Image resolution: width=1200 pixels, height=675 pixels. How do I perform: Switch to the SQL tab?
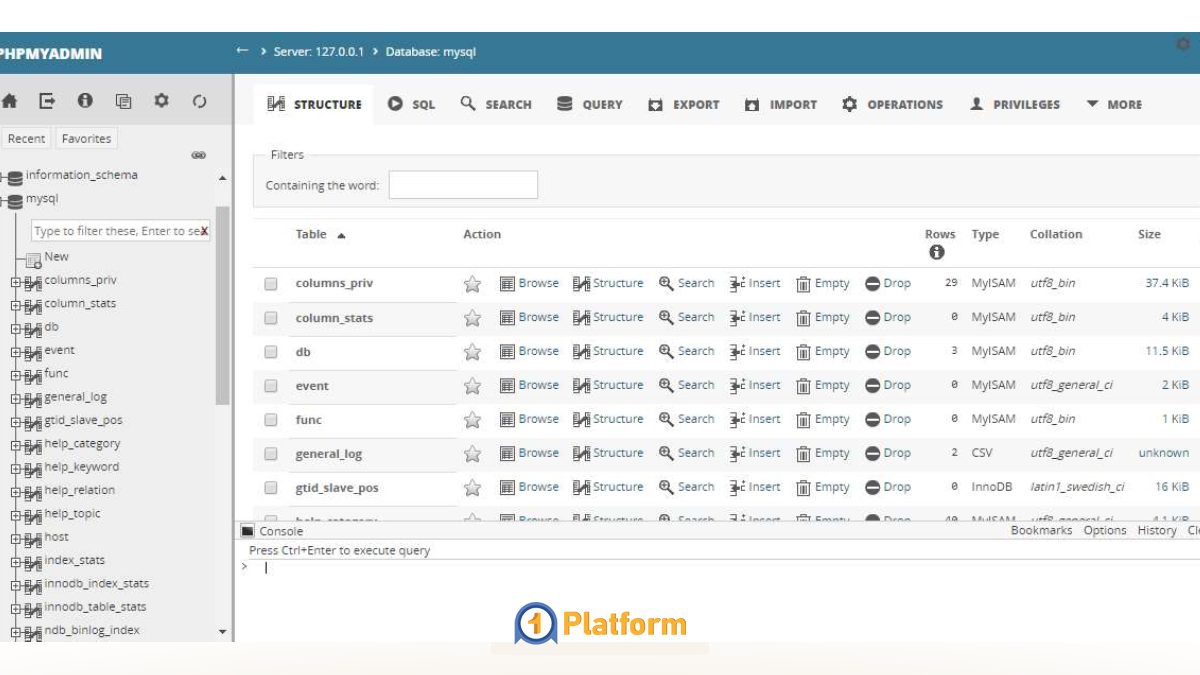pyautogui.click(x=411, y=104)
